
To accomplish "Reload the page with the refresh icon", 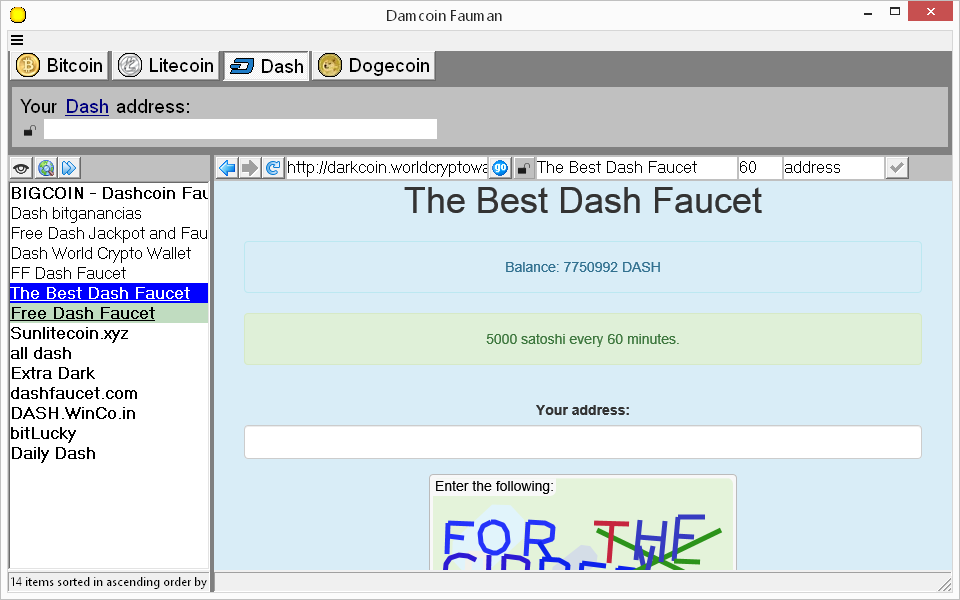I will 273,168.
